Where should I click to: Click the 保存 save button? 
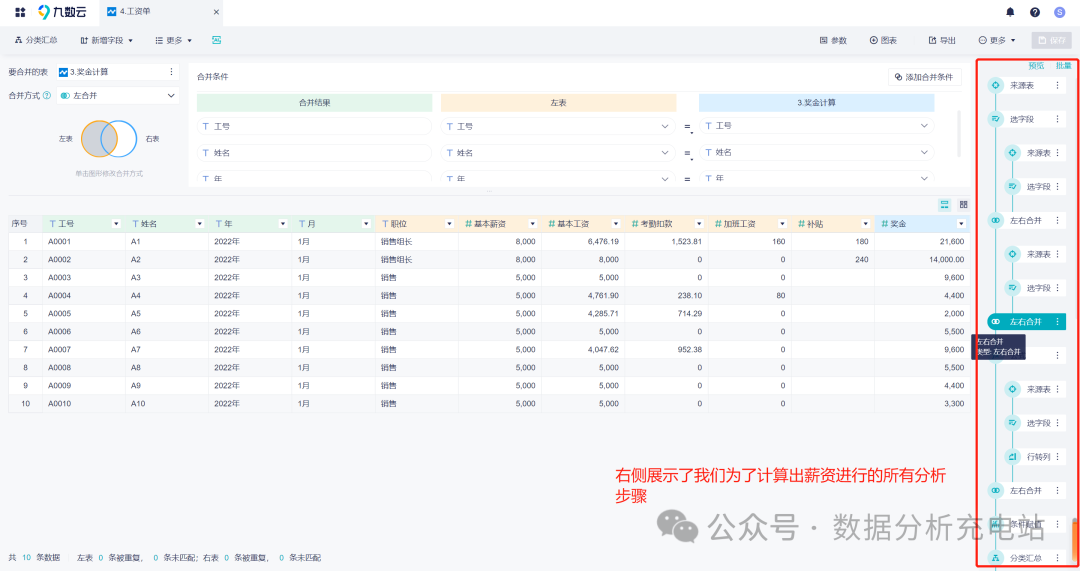click(x=1051, y=41)
